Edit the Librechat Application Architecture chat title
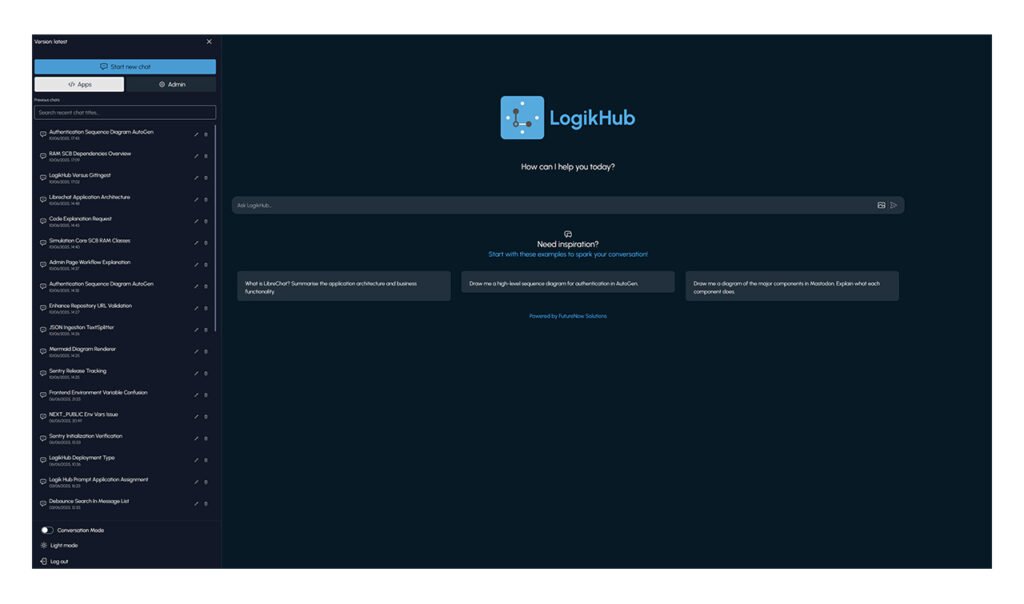The width and height of the screenshot is (1024, 604). click(x=196, y=199)
